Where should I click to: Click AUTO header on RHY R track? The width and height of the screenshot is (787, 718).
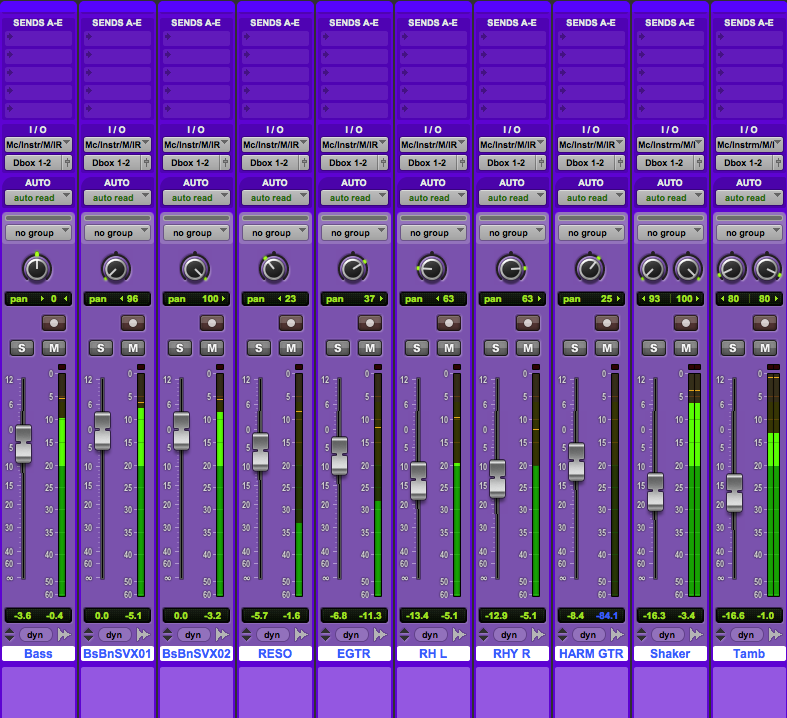click(x=512, y=183)
